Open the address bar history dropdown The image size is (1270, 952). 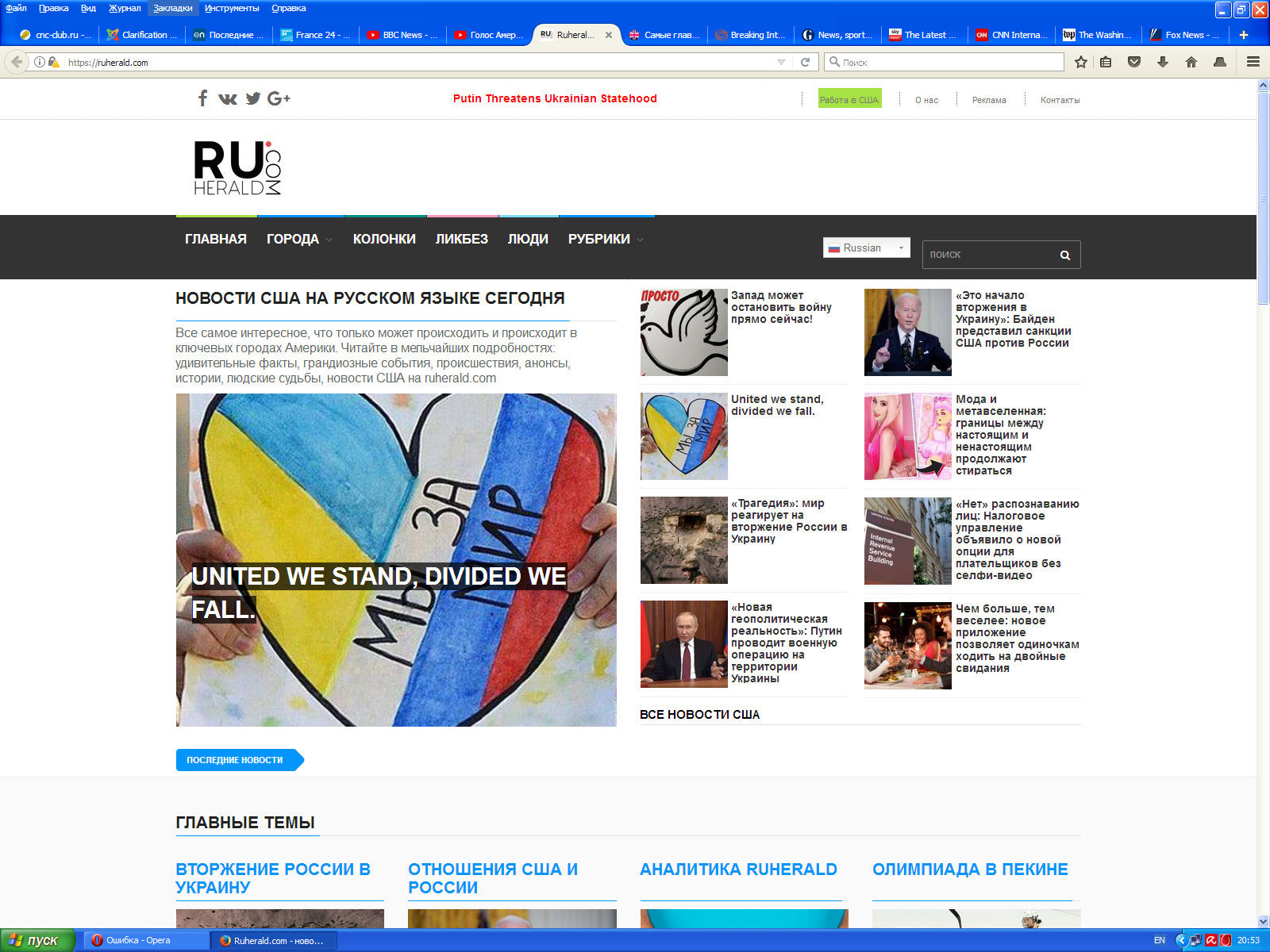coord(781,62)
